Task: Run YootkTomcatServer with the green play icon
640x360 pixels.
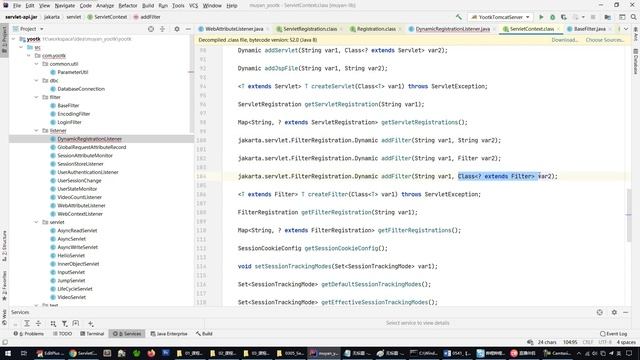Action: click(x=541, y=17)
